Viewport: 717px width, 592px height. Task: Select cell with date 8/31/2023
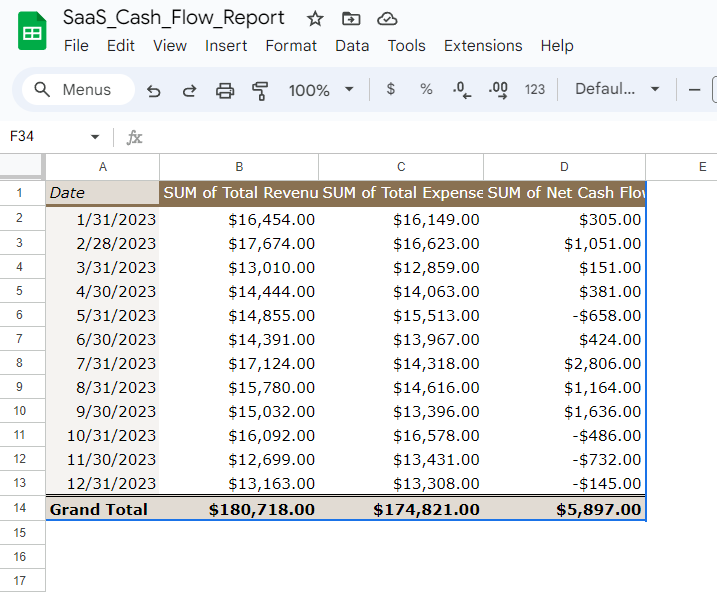coord(102,388)
